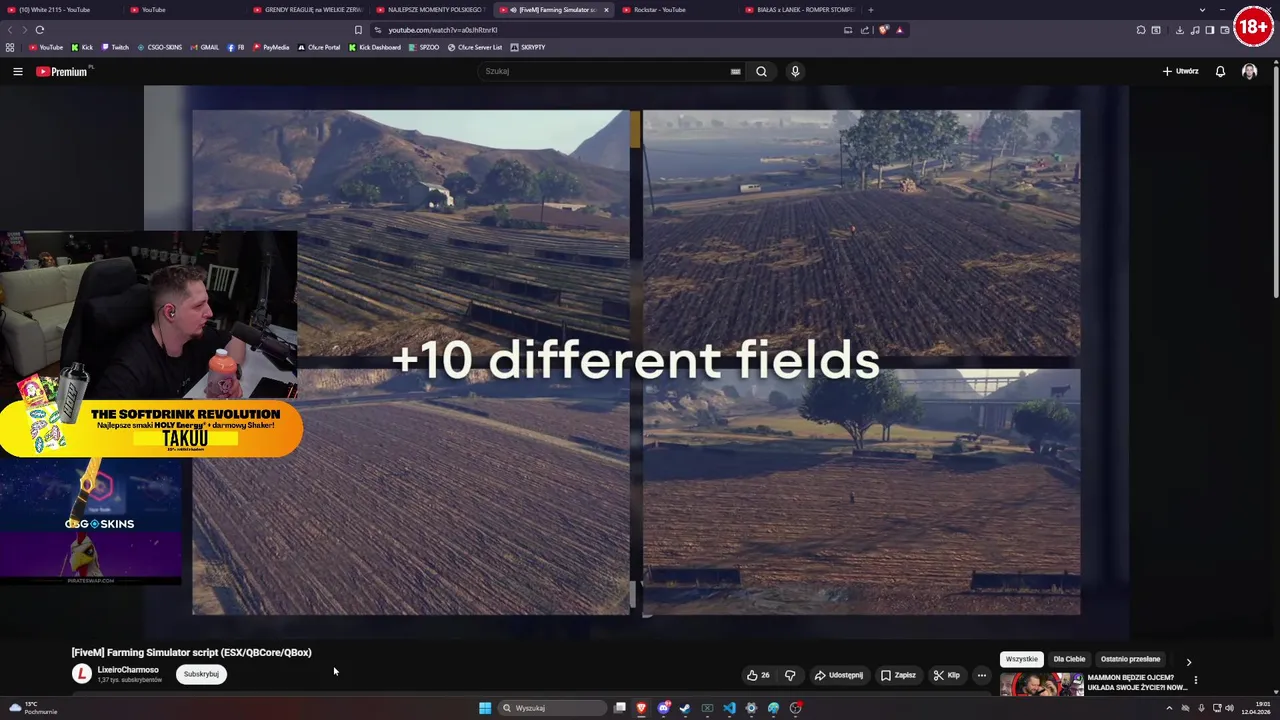
Task: Select the 'Wszystkie' filter chip
Action: point(1021,659)
